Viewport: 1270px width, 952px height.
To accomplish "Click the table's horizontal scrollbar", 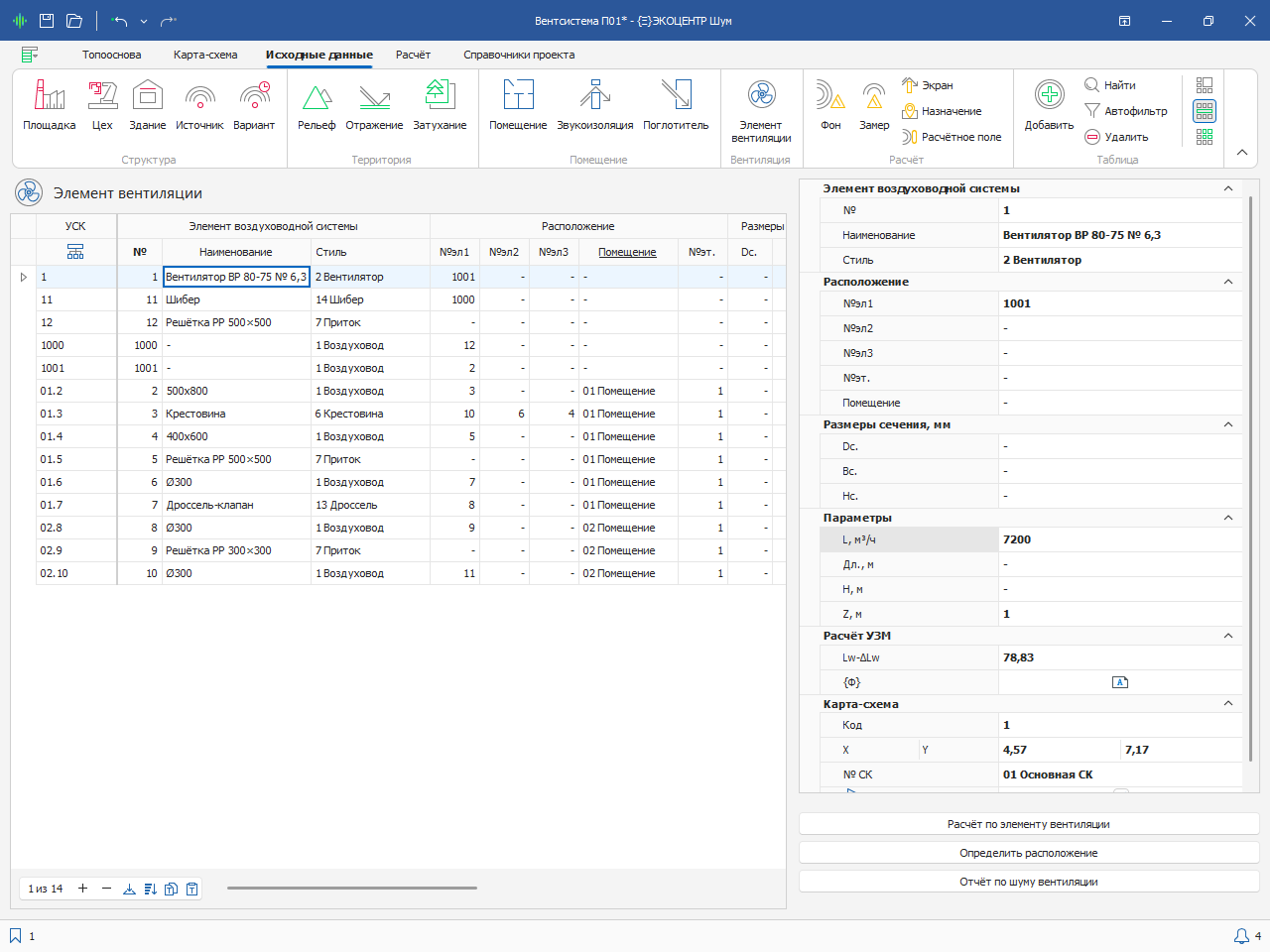I will (x=352, y=888).
